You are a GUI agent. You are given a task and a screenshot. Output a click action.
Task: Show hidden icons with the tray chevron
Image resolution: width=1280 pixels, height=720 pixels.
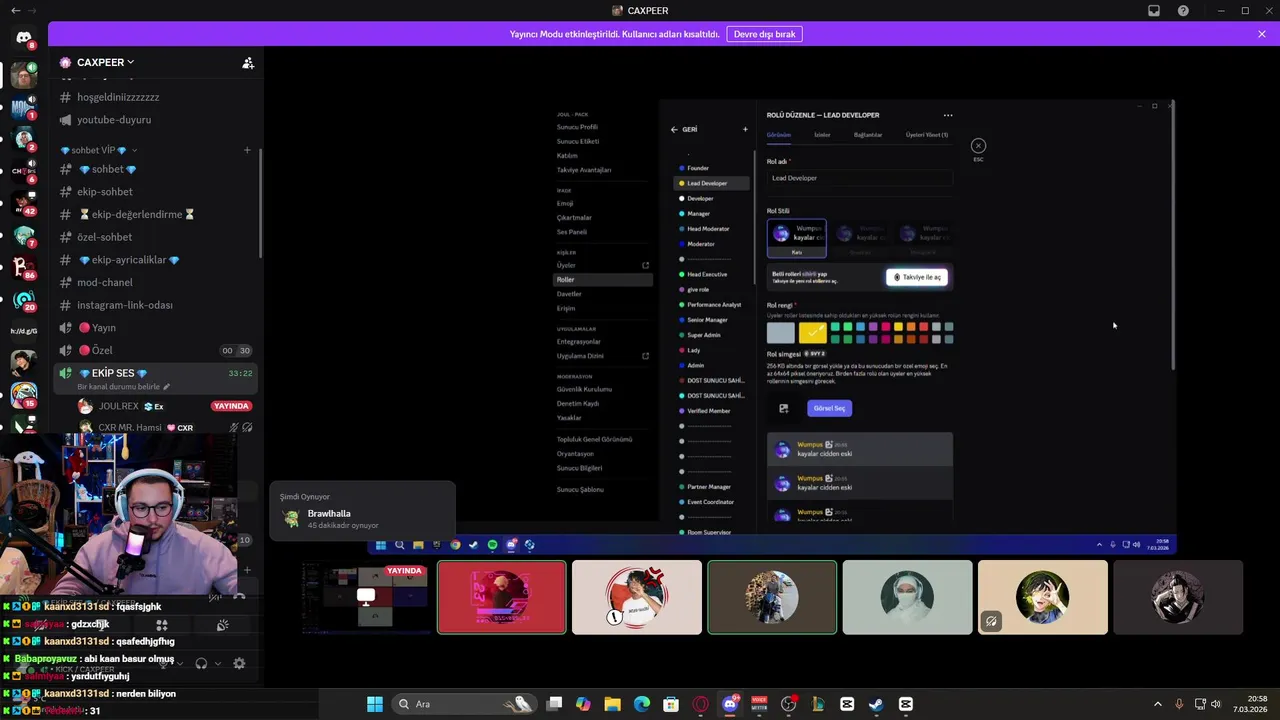[1158, 704]
